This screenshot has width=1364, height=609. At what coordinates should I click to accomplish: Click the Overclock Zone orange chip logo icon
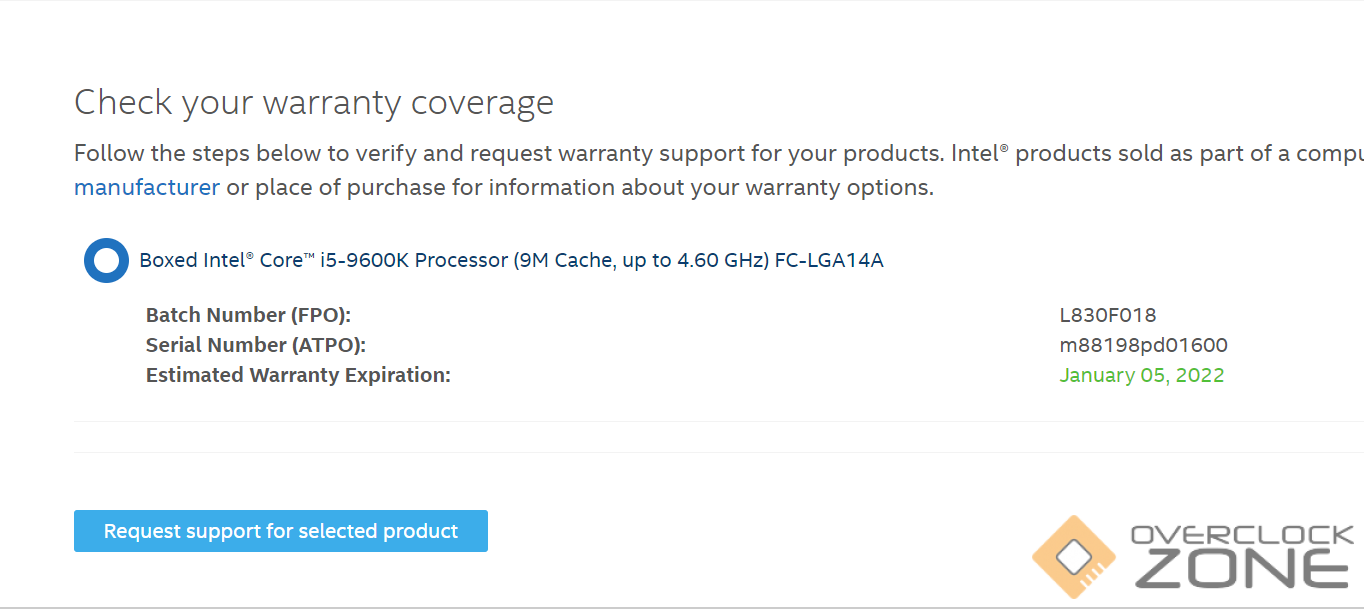pyautogui.click(x=1073, y=556)
